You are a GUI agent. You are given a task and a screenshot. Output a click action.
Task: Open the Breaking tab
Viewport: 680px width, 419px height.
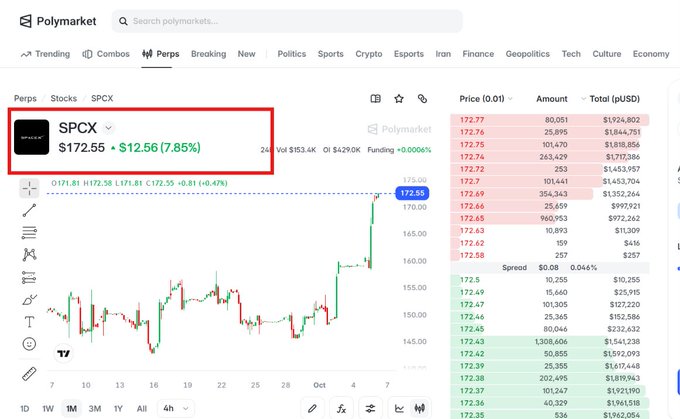pos(209,54)
